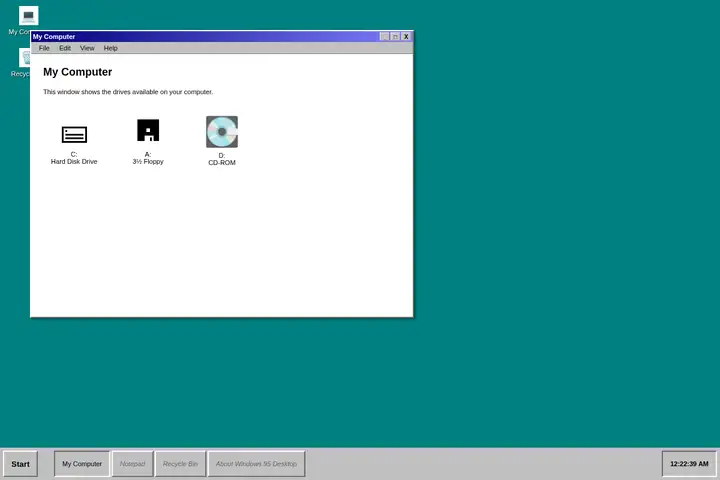The image size is (720, 480).
Task: Click the 'This window shows the drives' description
Action: [128, 92]
